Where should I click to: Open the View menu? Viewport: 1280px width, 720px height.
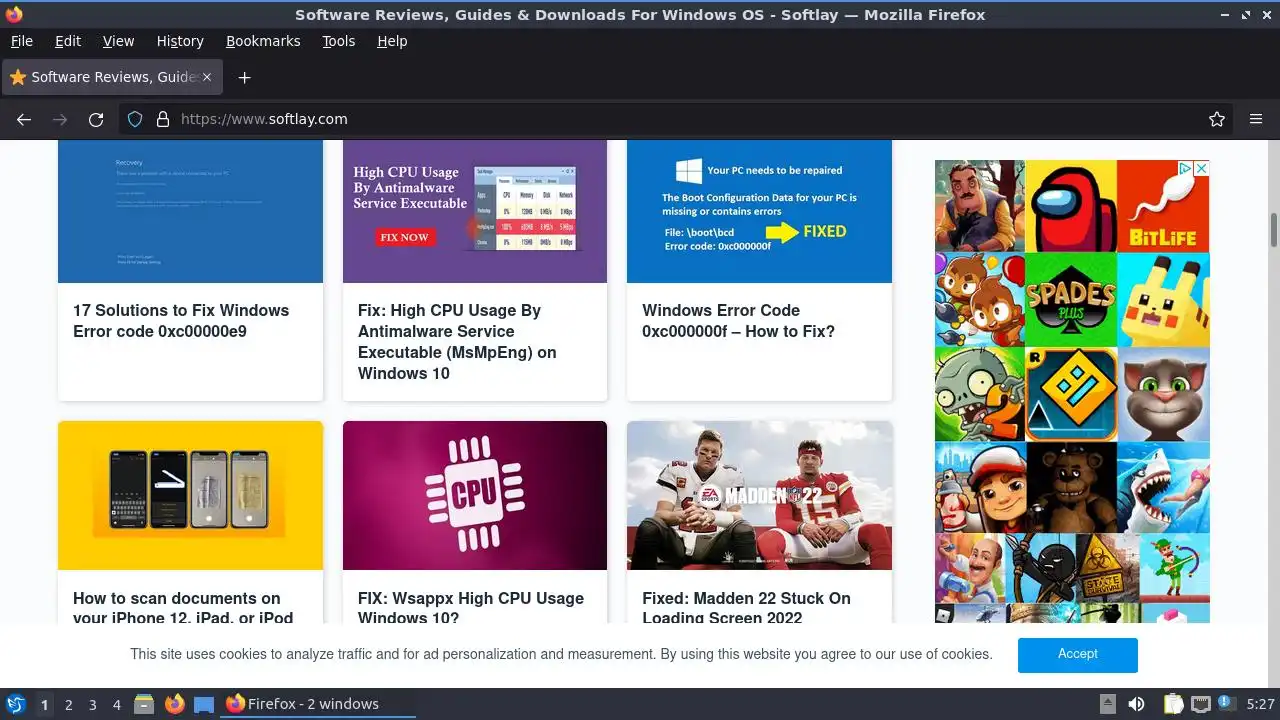pos(118,41)
